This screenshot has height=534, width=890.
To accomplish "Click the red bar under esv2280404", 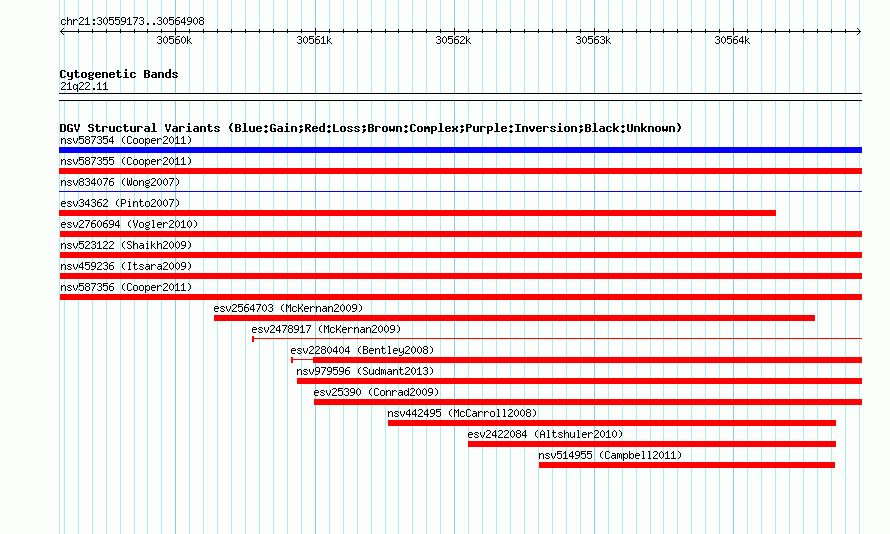I will point(587,360).
